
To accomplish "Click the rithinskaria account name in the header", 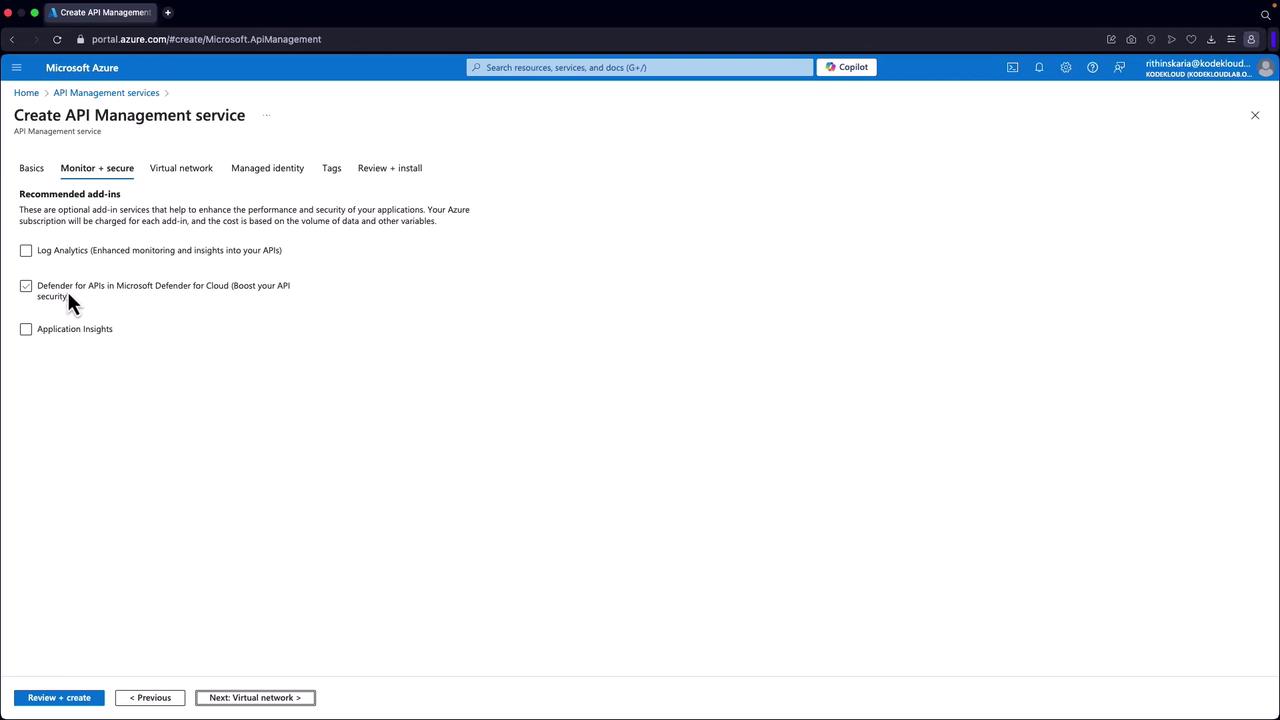I will [x=1198, y=63].
